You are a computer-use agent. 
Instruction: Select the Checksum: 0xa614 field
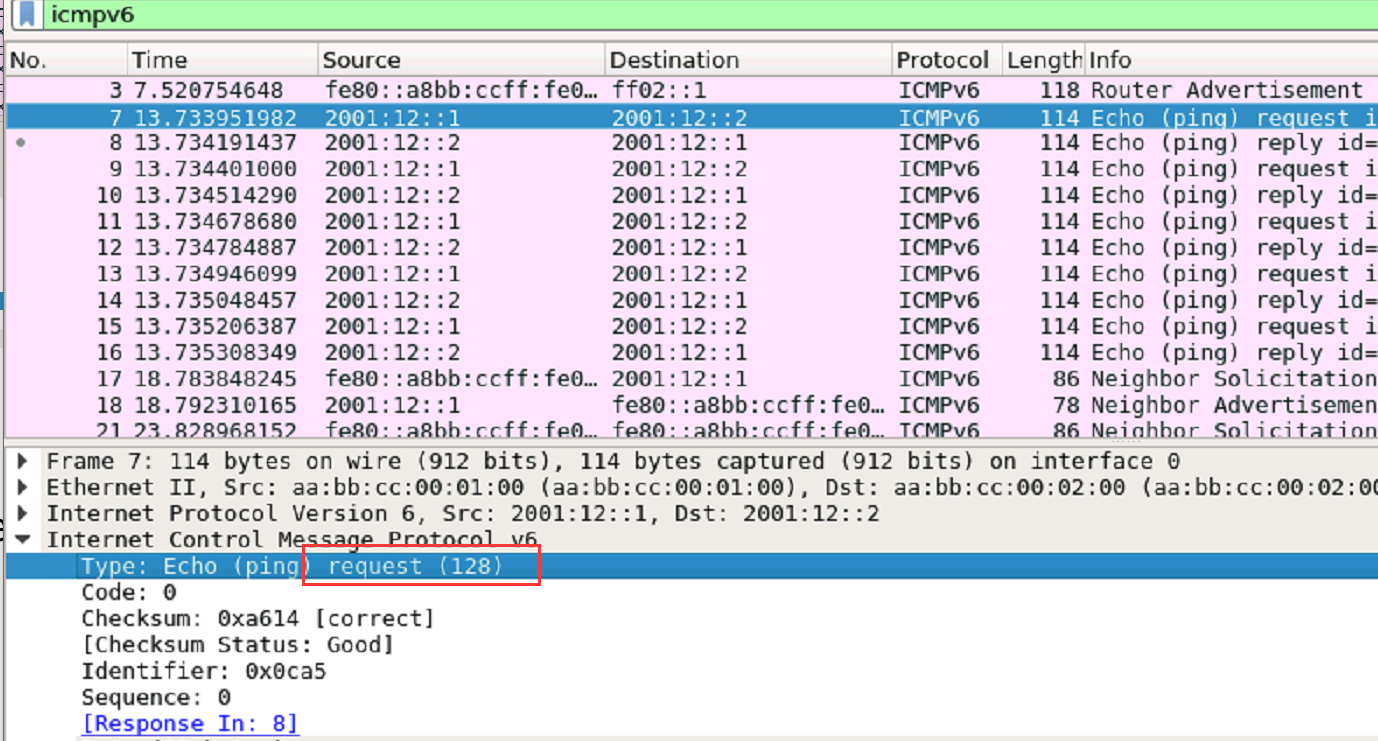tap(258, 619)
